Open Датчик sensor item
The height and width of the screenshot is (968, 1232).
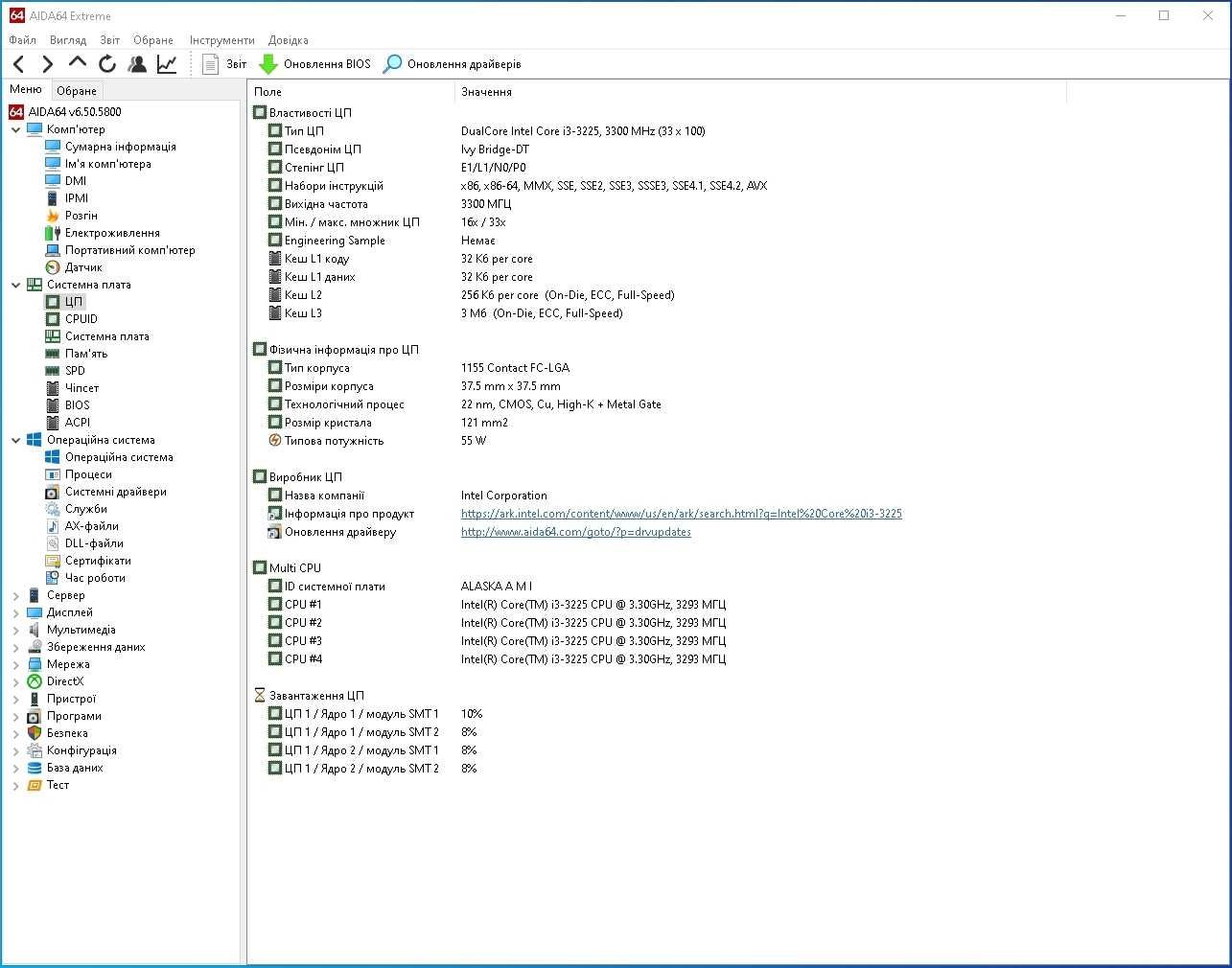point(83,267)
